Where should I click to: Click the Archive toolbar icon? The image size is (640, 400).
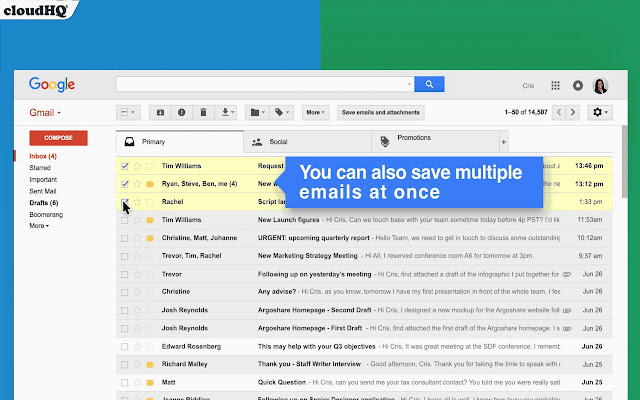160,112
